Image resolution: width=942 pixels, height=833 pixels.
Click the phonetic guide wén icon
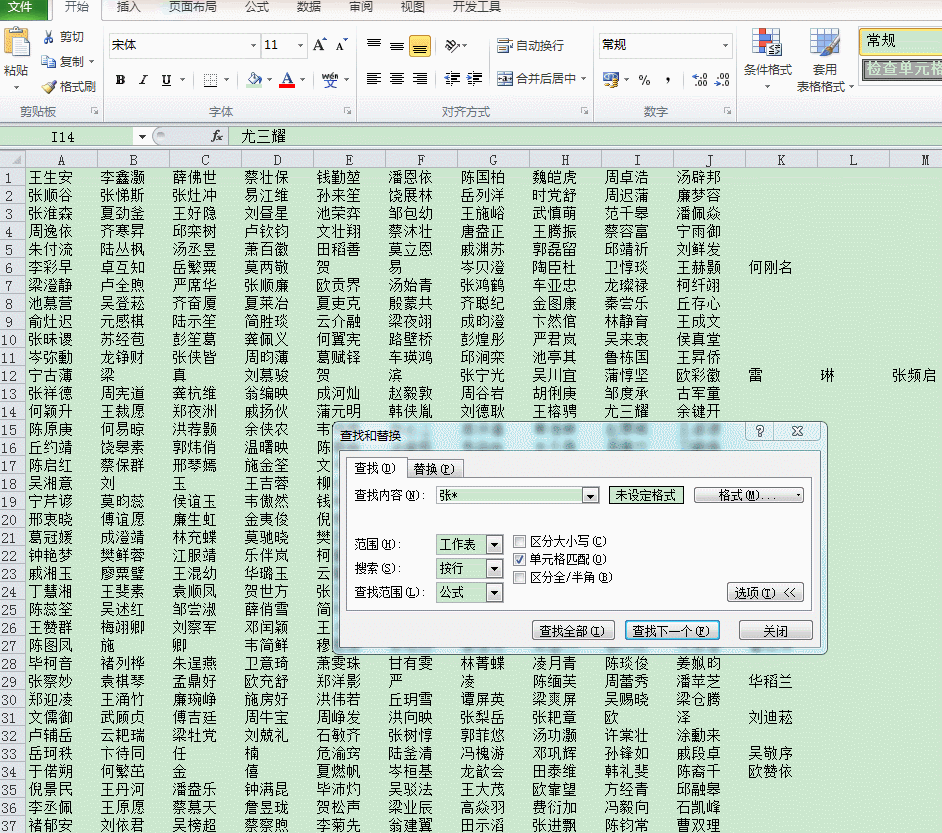tap(330, 80)
